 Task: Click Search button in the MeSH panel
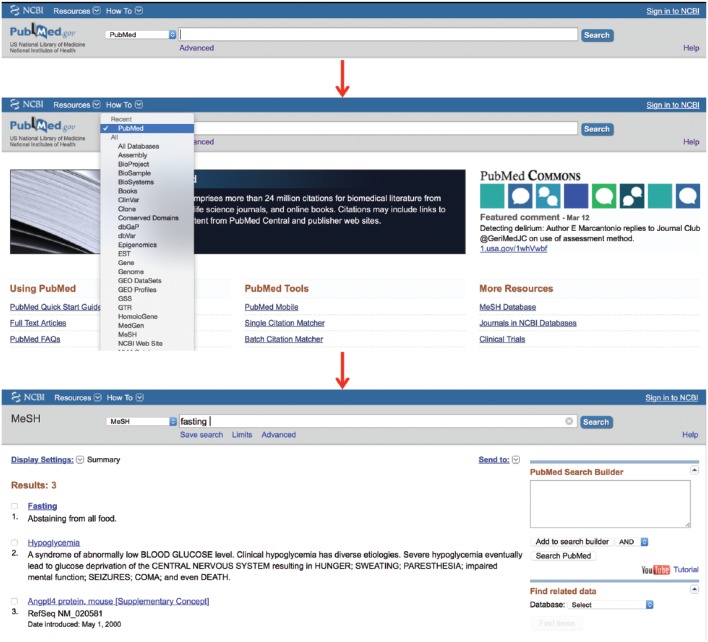pos(596,422)
